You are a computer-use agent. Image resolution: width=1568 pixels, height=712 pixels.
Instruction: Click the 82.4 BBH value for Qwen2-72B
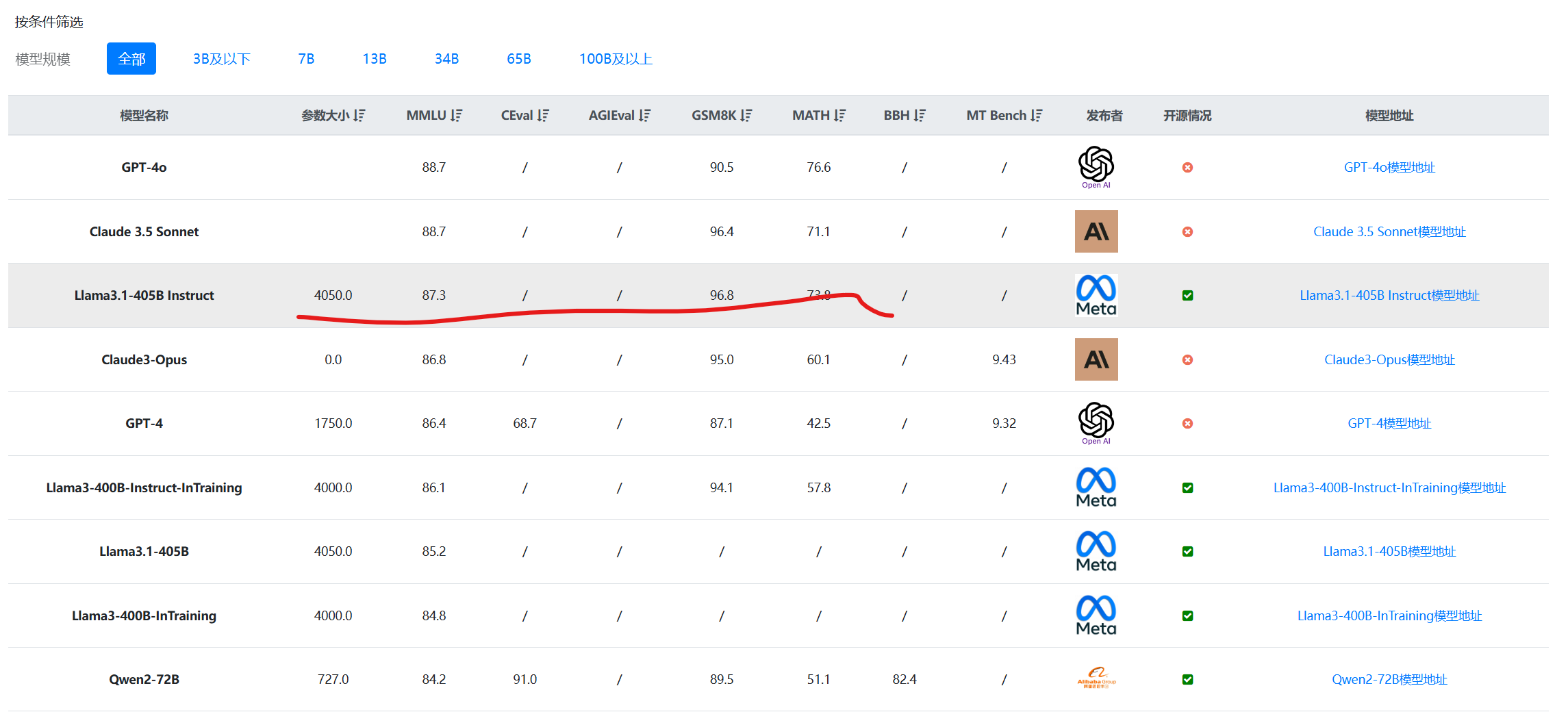[x=905, y=679]
